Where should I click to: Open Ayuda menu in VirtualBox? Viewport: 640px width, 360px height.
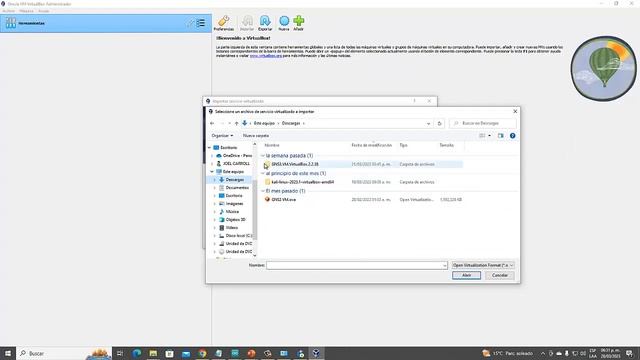click(x=43, y=11)
